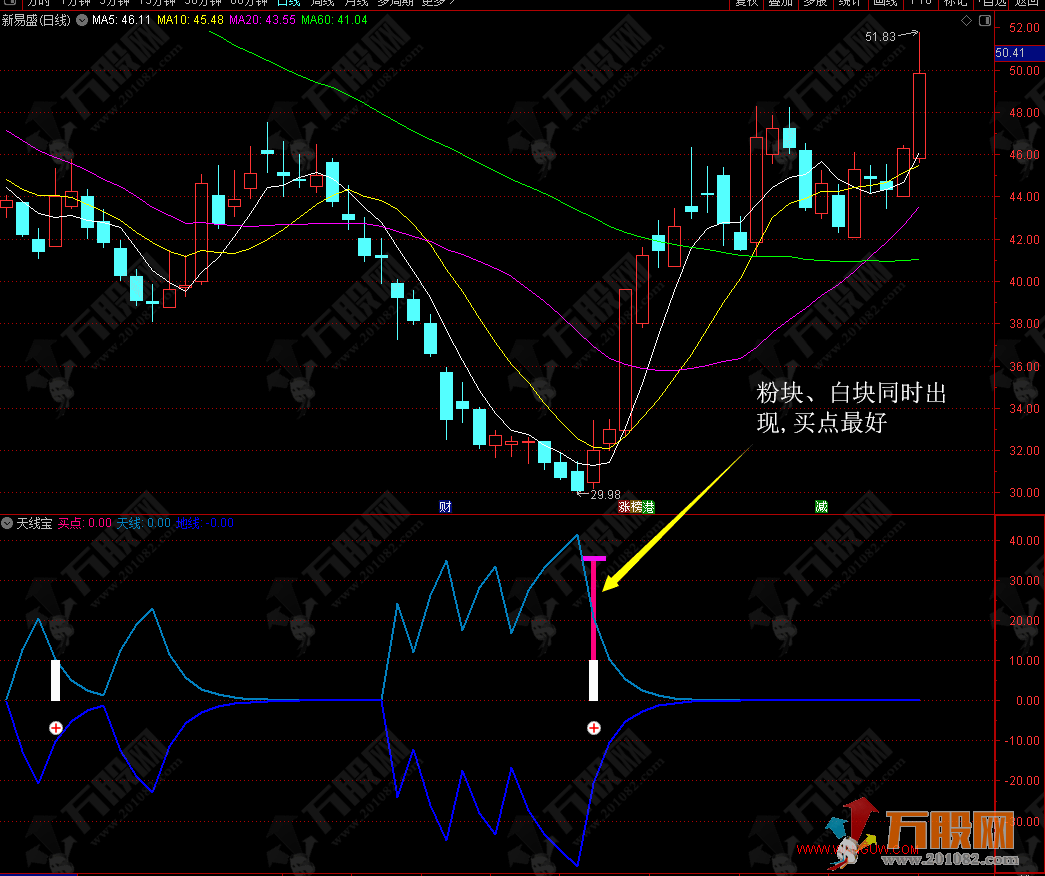The image size is (1045, 876).
Task: Click the 48.00 price axis label
Action: [x=1024, y=112]
